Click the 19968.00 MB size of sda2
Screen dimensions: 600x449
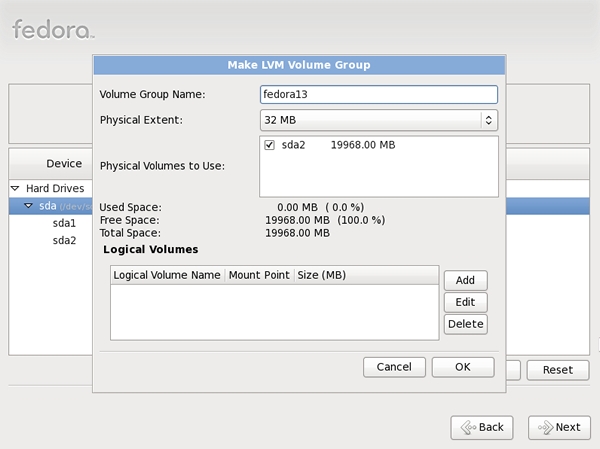tap(363, 145)
